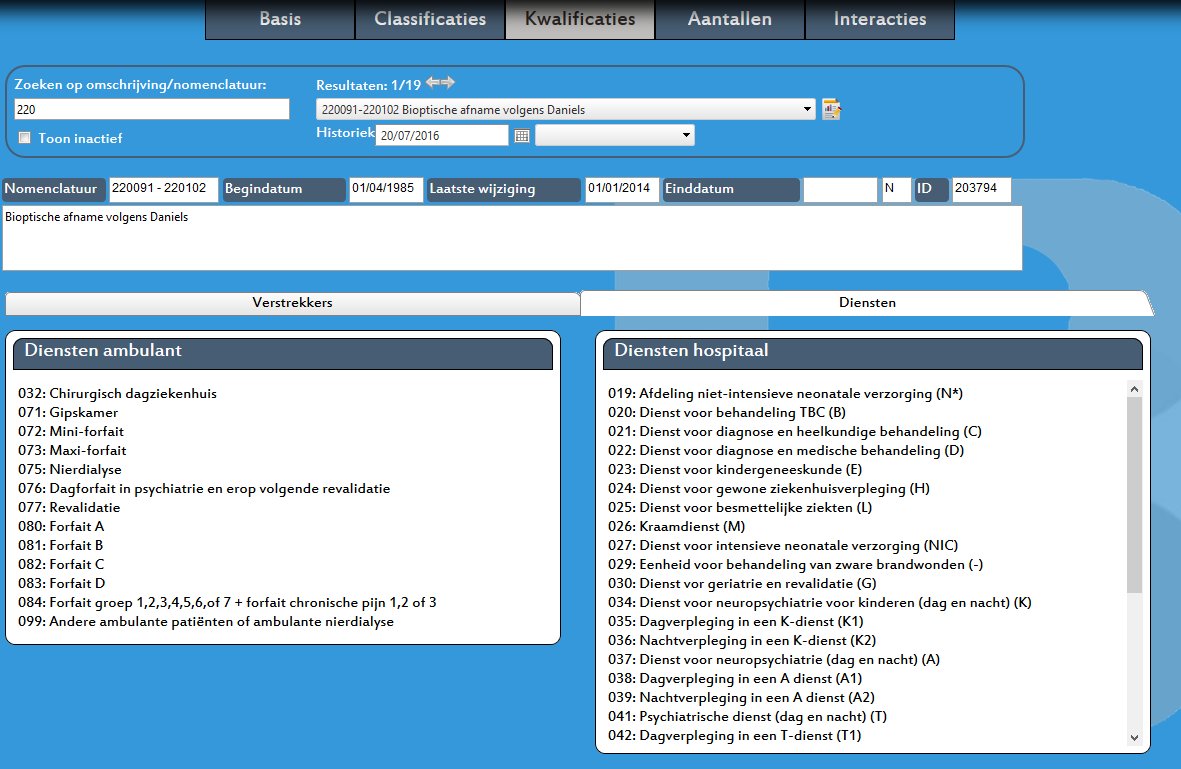
Task: Select the Kwalificaties tab
Action: (x=580, y=20)
